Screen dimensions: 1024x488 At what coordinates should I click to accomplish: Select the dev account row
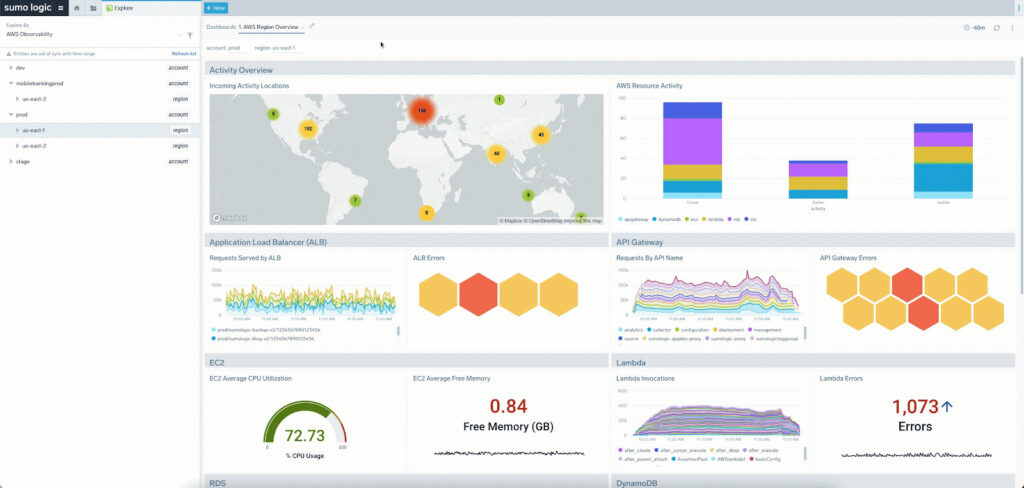pos(100,68)
